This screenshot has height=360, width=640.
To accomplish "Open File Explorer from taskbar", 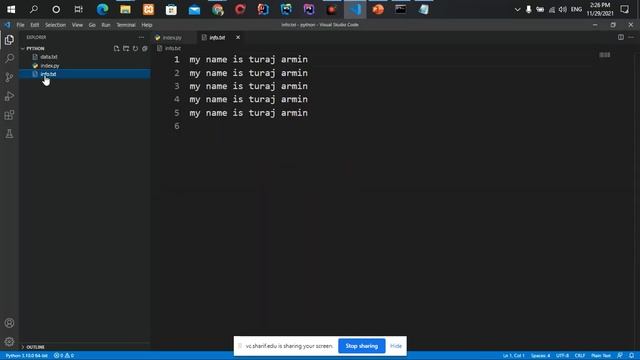I will point(125,9).
